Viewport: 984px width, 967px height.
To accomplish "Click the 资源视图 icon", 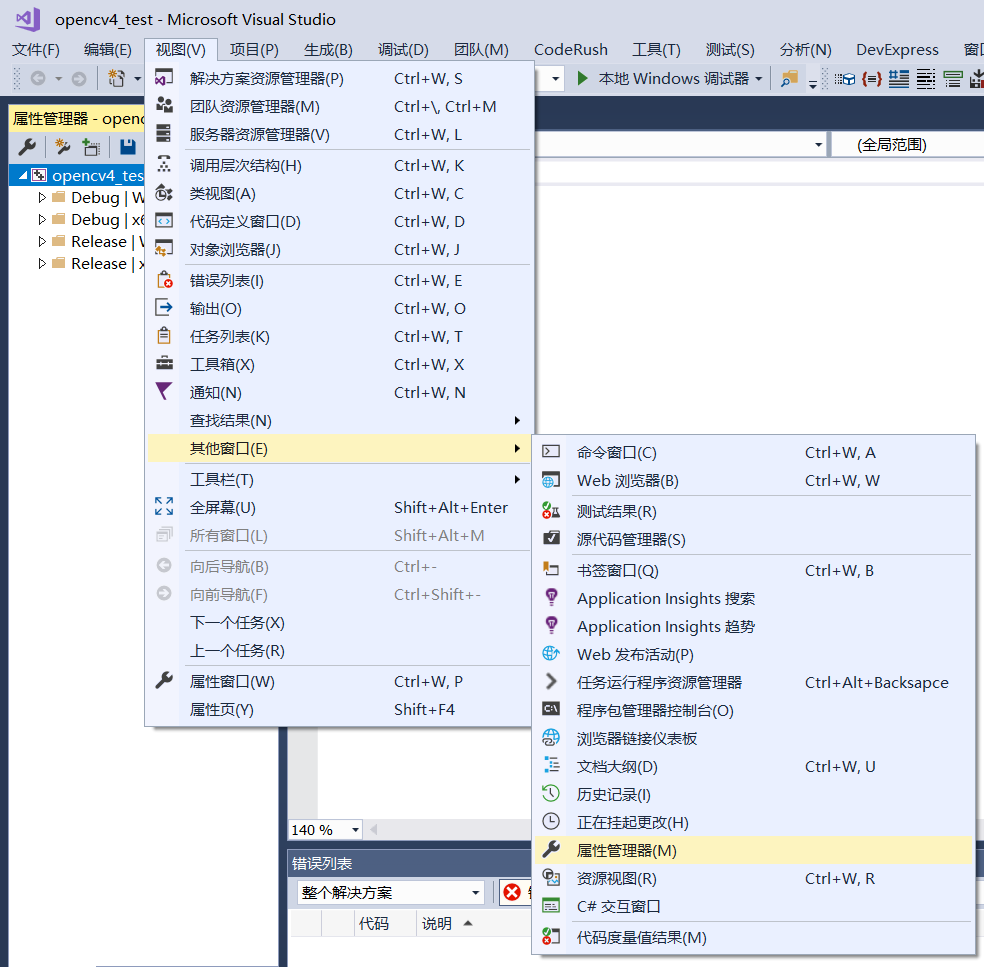I will 551,877.
